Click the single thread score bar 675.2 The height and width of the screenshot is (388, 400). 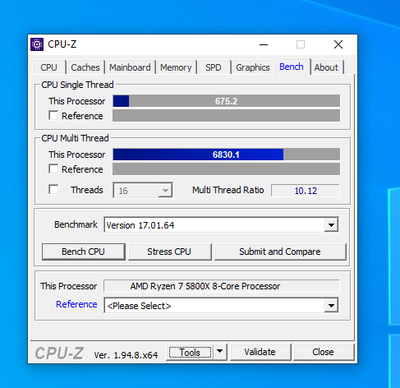pos(226,101)
